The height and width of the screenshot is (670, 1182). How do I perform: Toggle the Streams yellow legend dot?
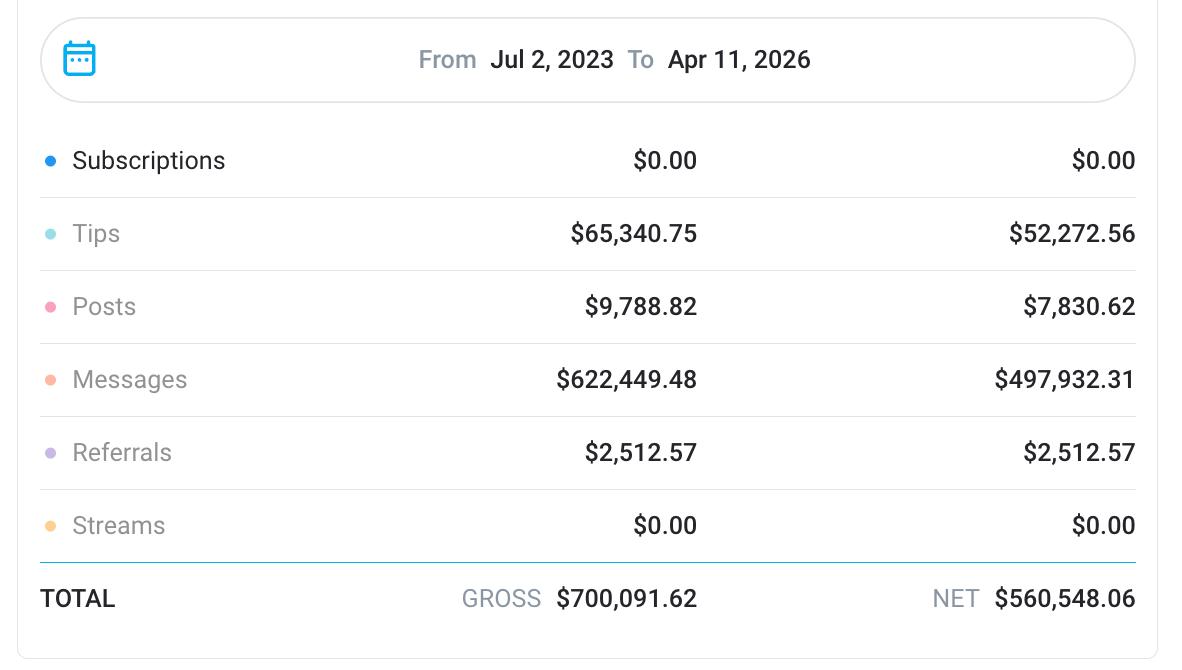(51, 526)
